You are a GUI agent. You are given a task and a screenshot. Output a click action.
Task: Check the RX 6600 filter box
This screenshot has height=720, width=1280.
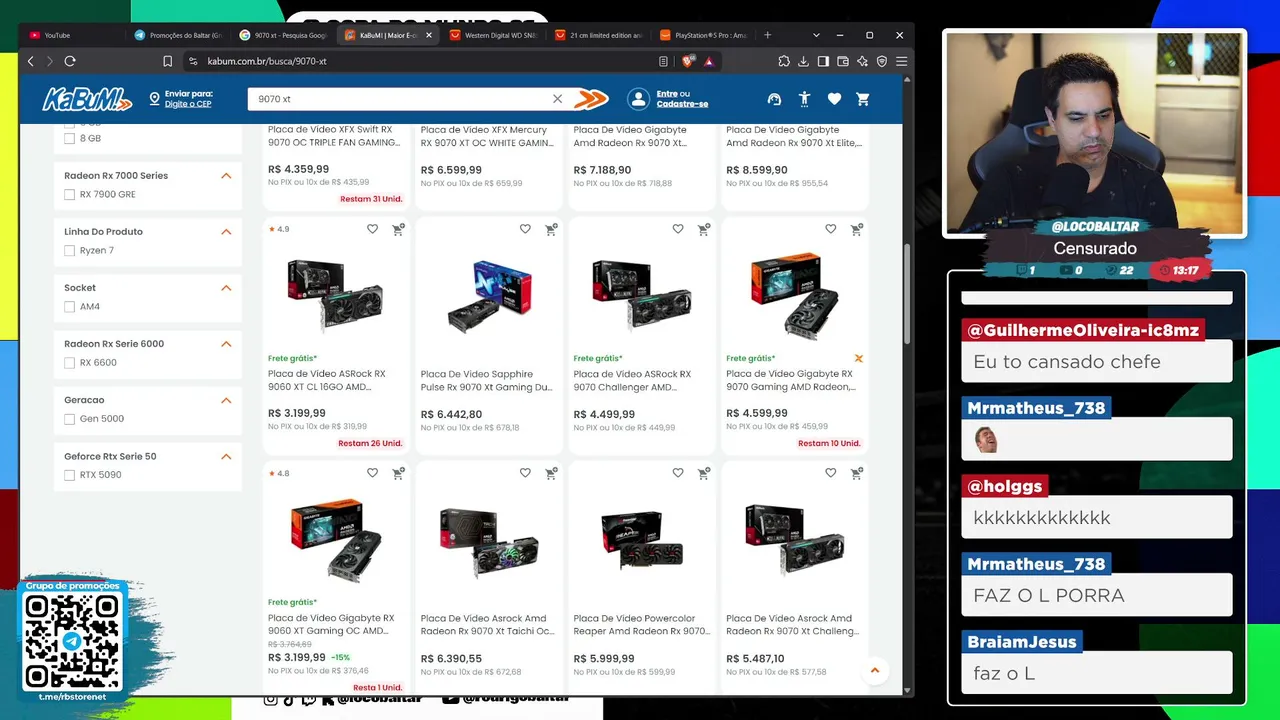[69, 363]
